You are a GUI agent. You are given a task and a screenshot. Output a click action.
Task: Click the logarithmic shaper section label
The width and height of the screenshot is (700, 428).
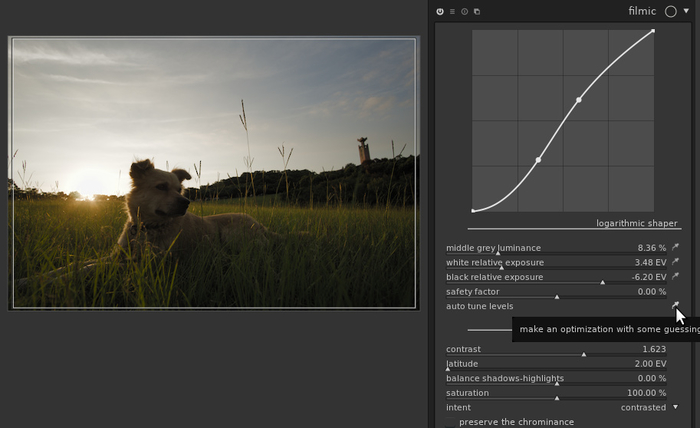[637, 222]
